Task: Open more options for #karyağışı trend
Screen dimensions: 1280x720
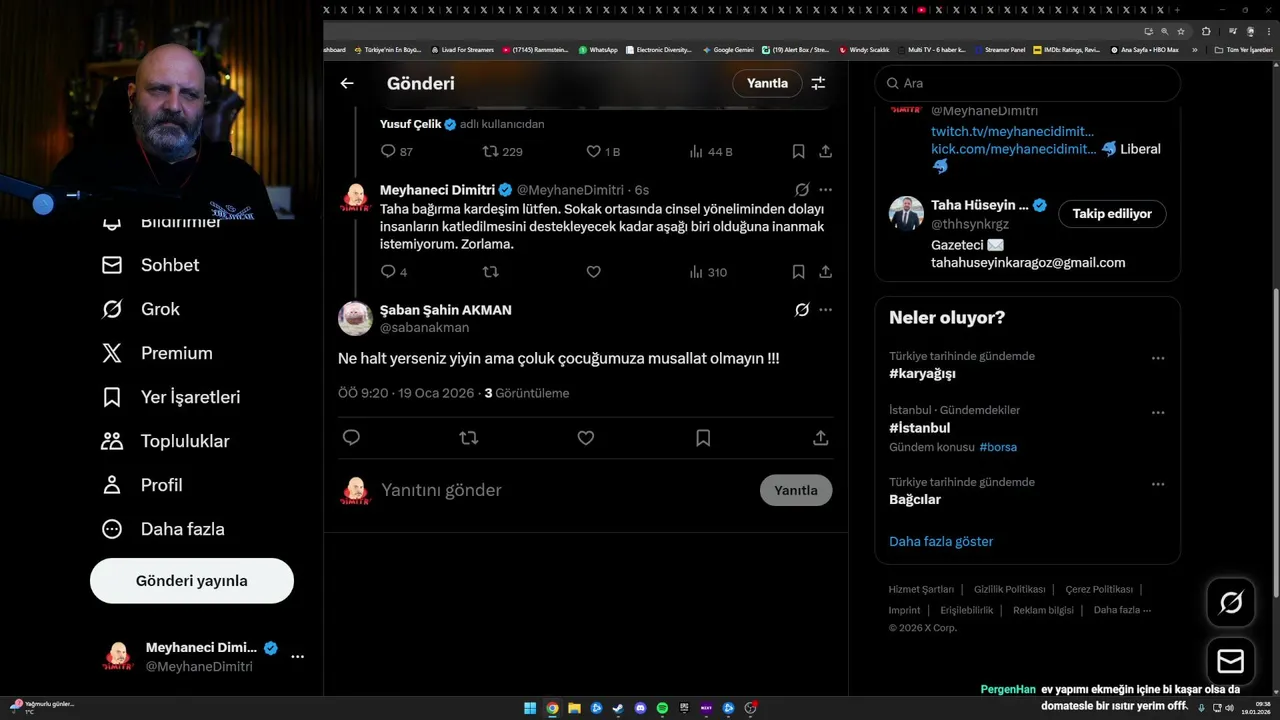Action: pos(1158,358)
